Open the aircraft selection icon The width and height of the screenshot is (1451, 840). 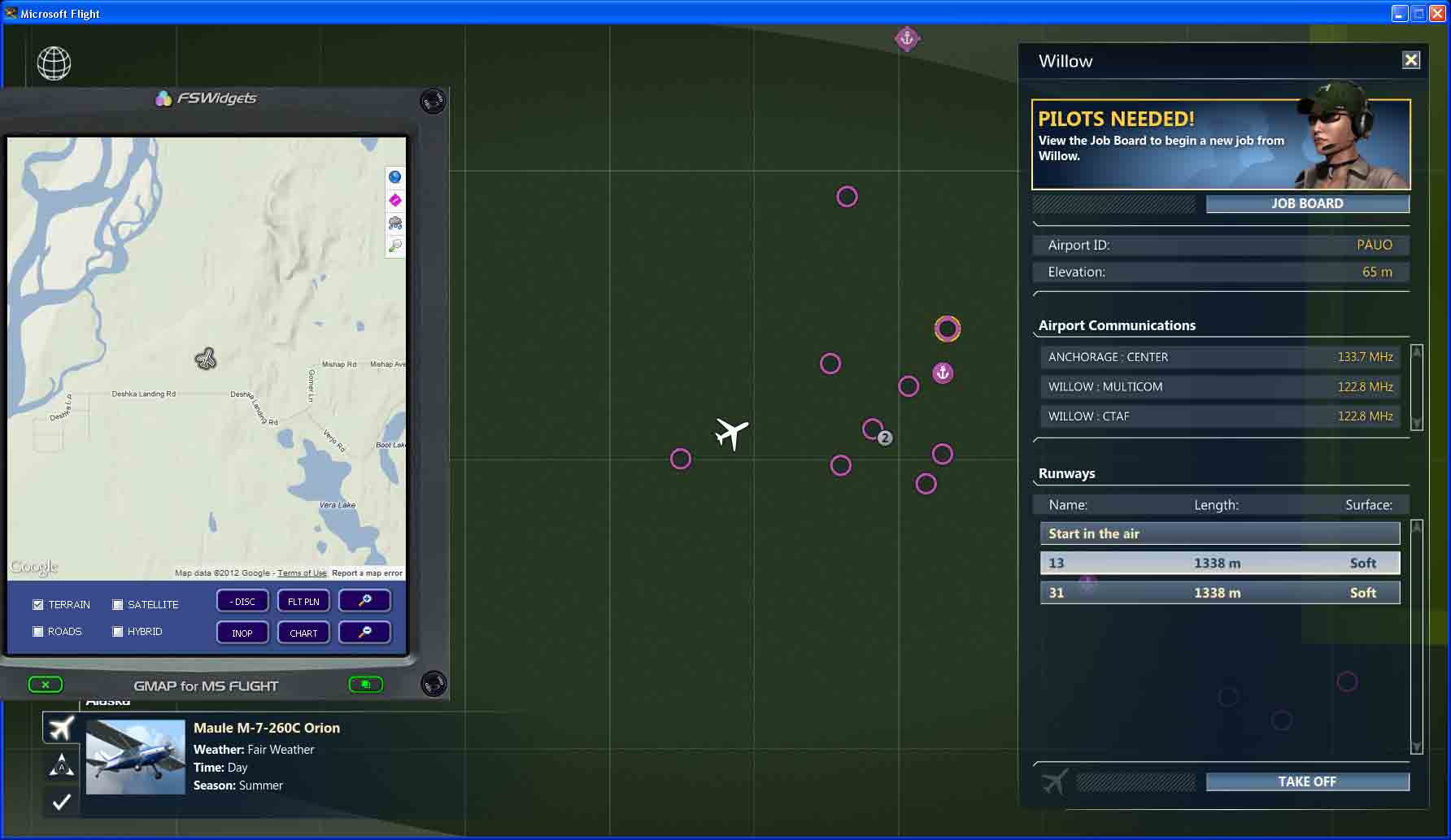click(x=61, y=729)
